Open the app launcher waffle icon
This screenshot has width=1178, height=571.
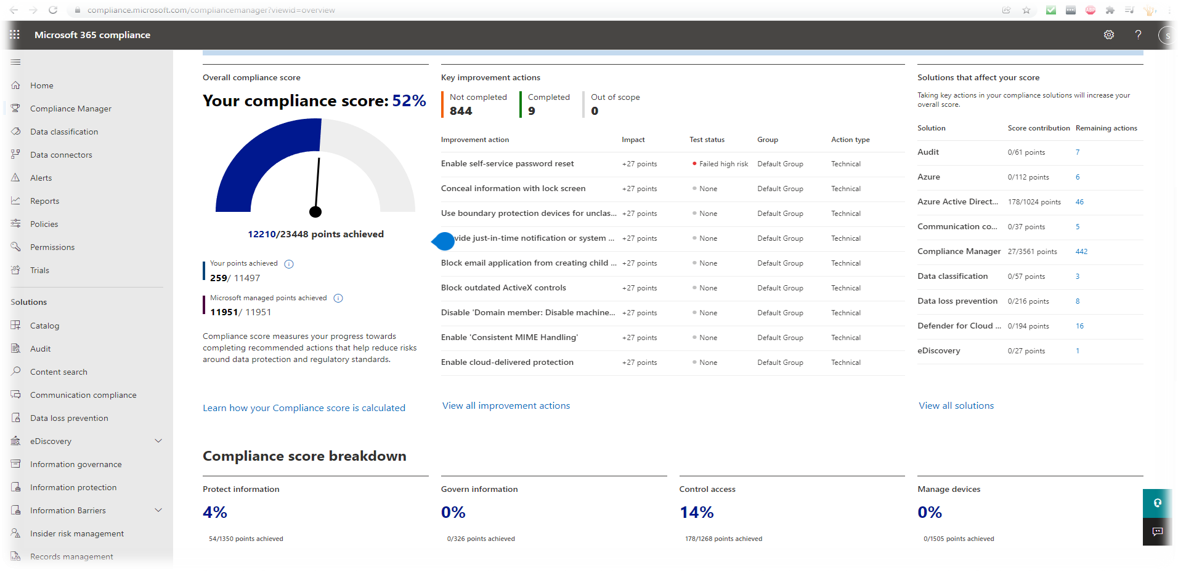[x=14, y=34]
